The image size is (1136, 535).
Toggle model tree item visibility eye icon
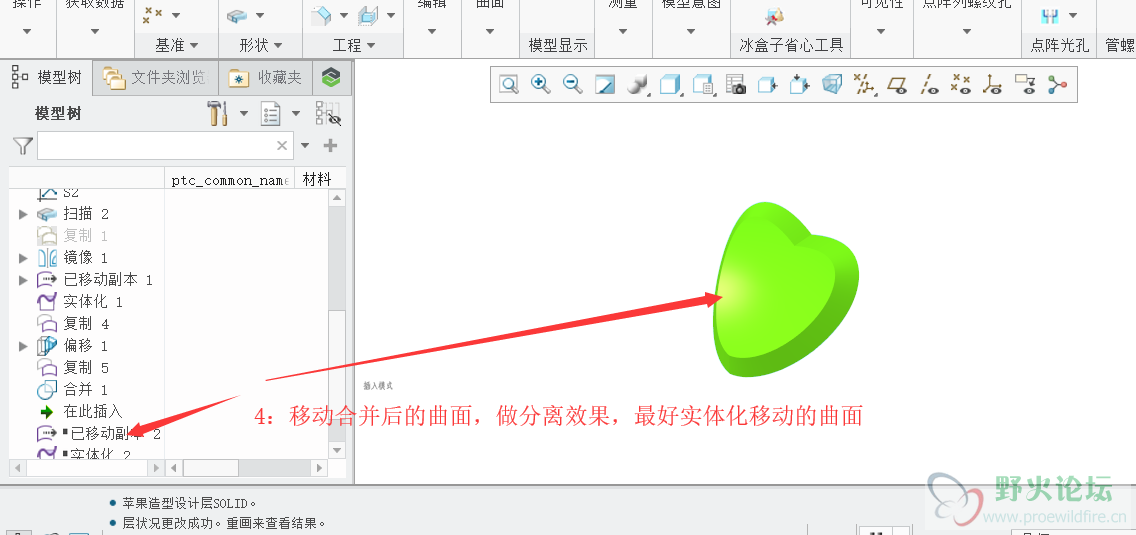(x=327, y=115)
